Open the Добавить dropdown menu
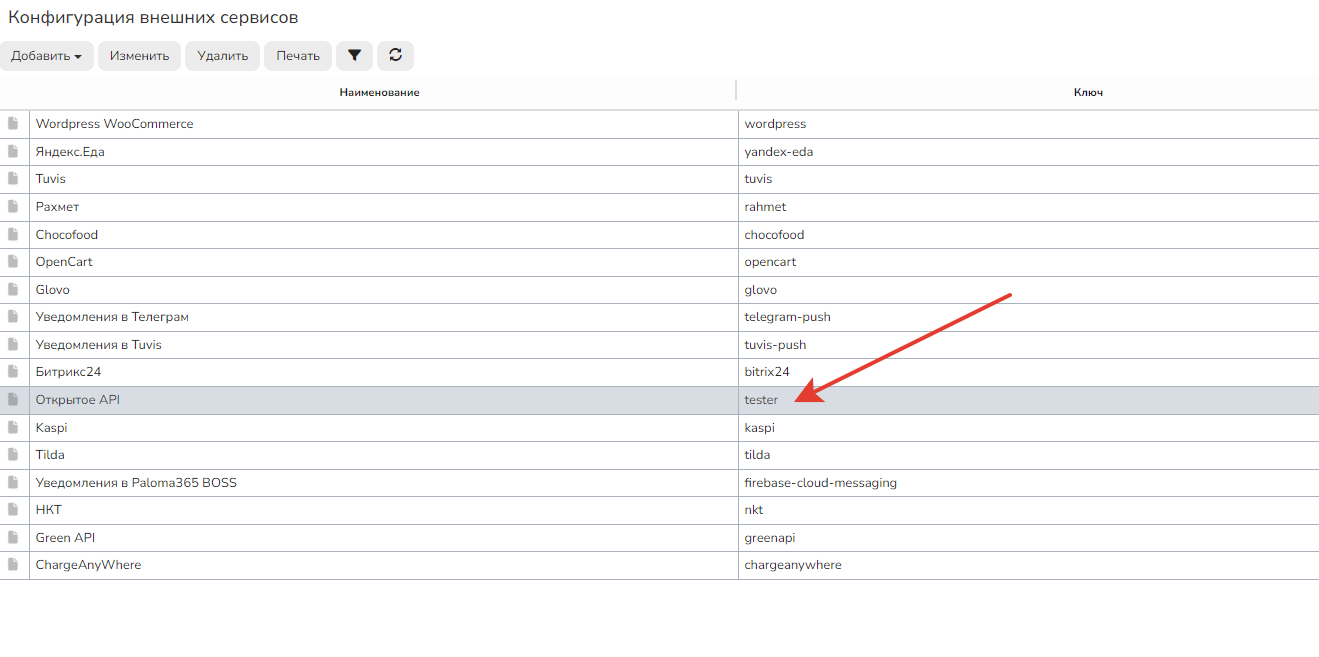Screen dimensions: 1319x657 tap(46, 56)
